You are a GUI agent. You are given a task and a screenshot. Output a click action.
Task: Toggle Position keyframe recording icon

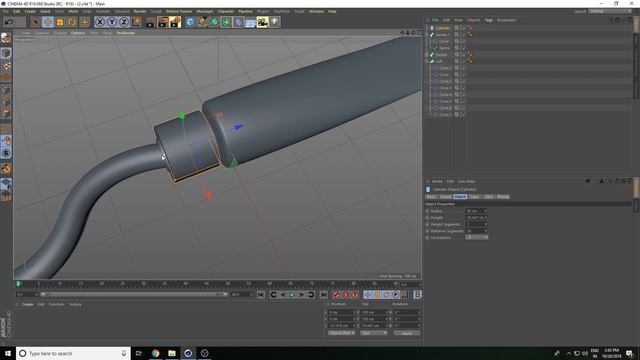tap(368, 295)
